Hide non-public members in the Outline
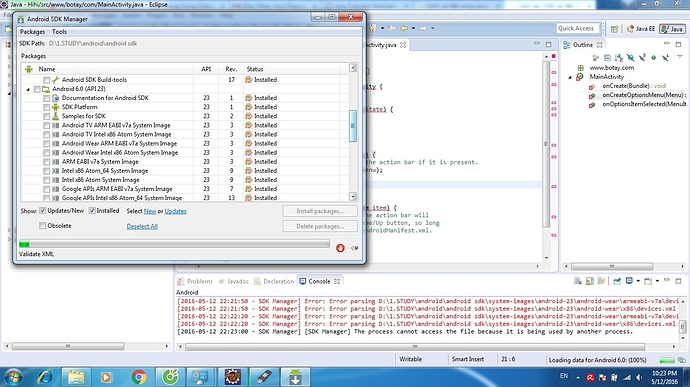Image resolution: width=690 pixels, height=387 pixels. pyautogui.click(x=653, y=58)
